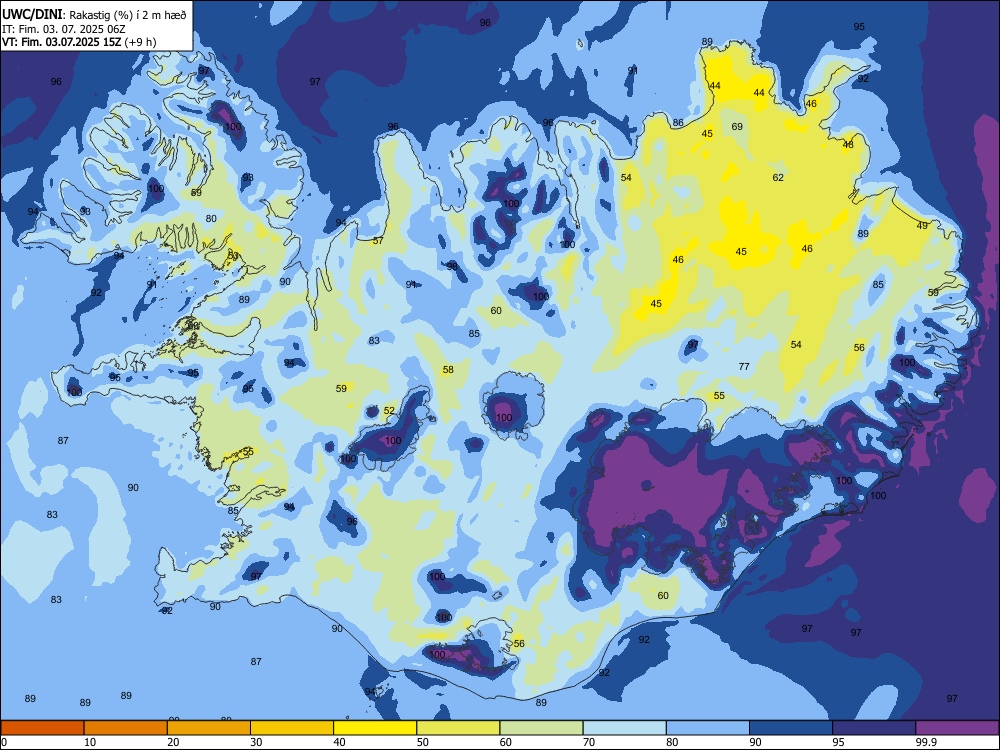
Task: Pick the 40–50 bright yellow legend swatch
Action: tap(375, 728)
